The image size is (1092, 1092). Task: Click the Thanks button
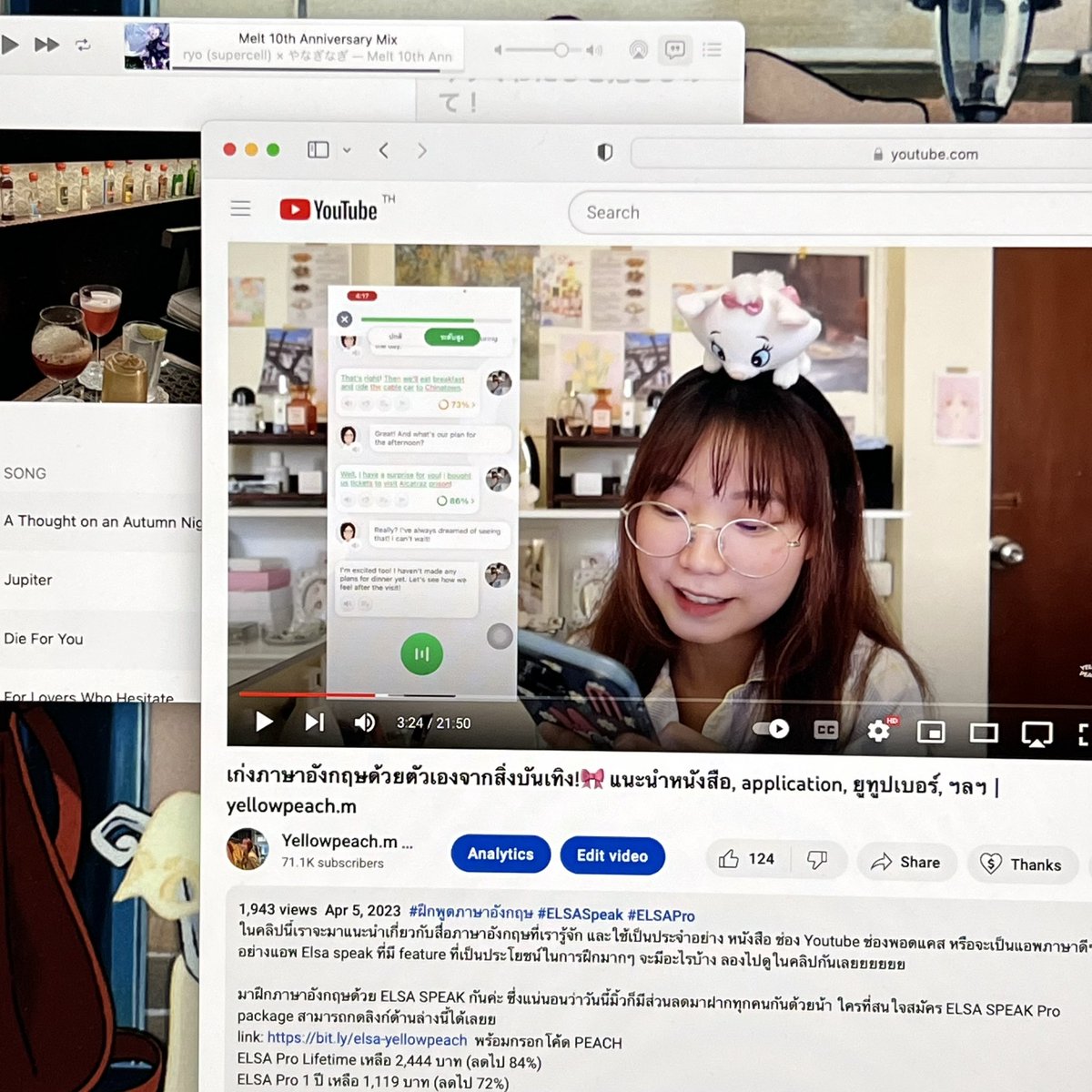[1021, 864]
